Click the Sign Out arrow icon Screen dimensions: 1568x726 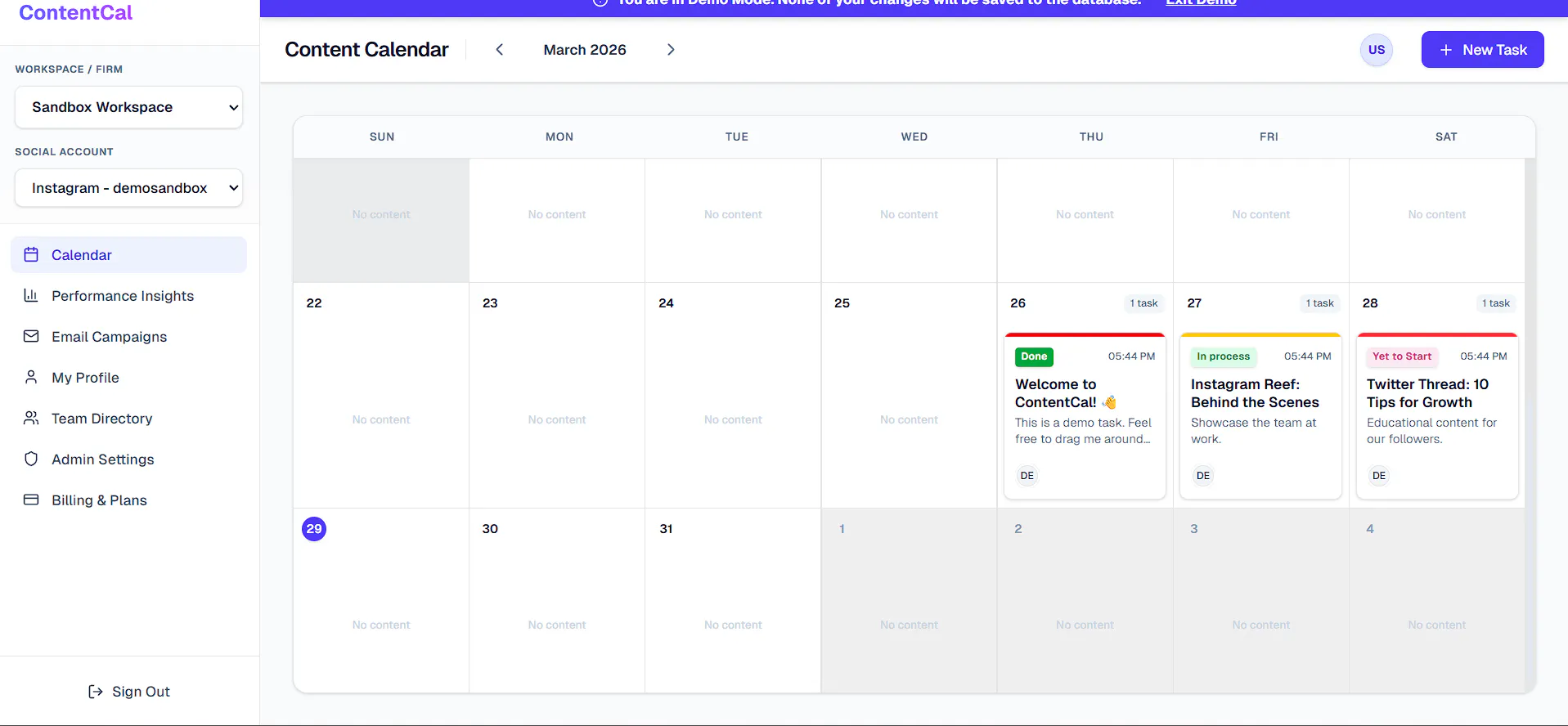click(96, 692)
